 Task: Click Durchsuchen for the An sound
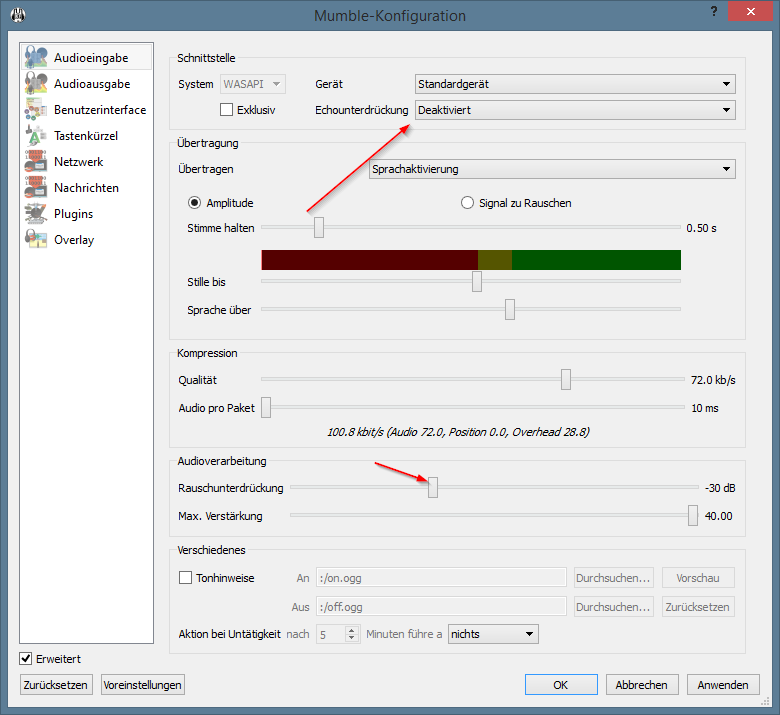(613, 578)
